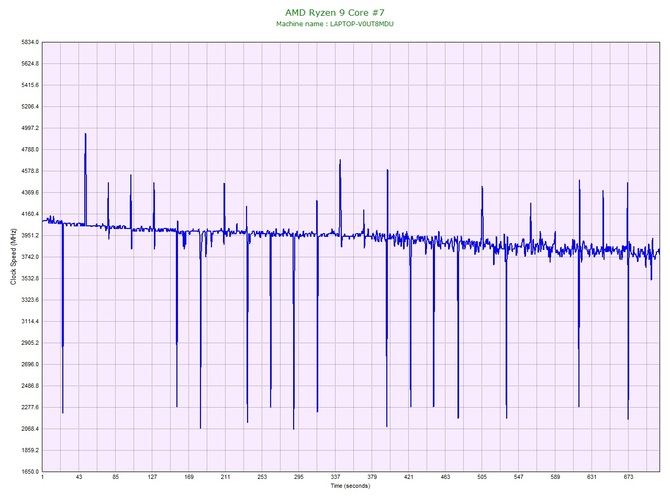Image resolution: width=670 pixels, height=503 pixels.
Task: Select the 2068.4 y-axis value
Action: click(30, 429)
